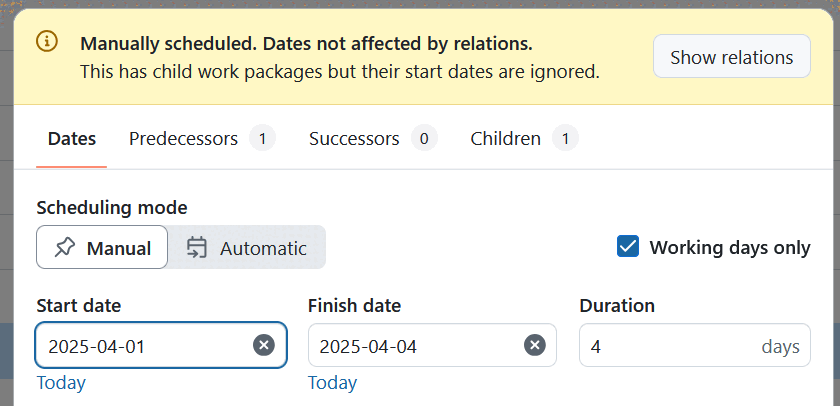Click the Children count badge
The height and width of the screenshot is (406, 840).
564,139
